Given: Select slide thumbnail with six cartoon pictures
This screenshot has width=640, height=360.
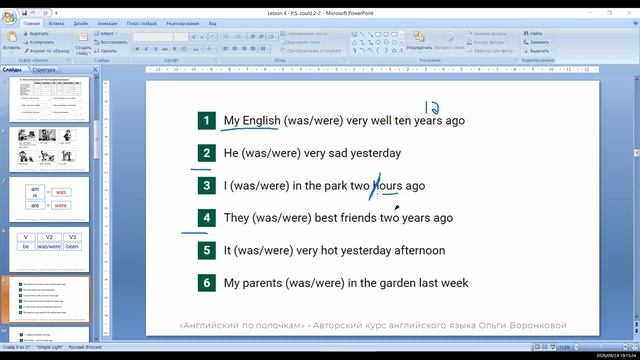Looking at the screenshot, I should click(49, 149).
